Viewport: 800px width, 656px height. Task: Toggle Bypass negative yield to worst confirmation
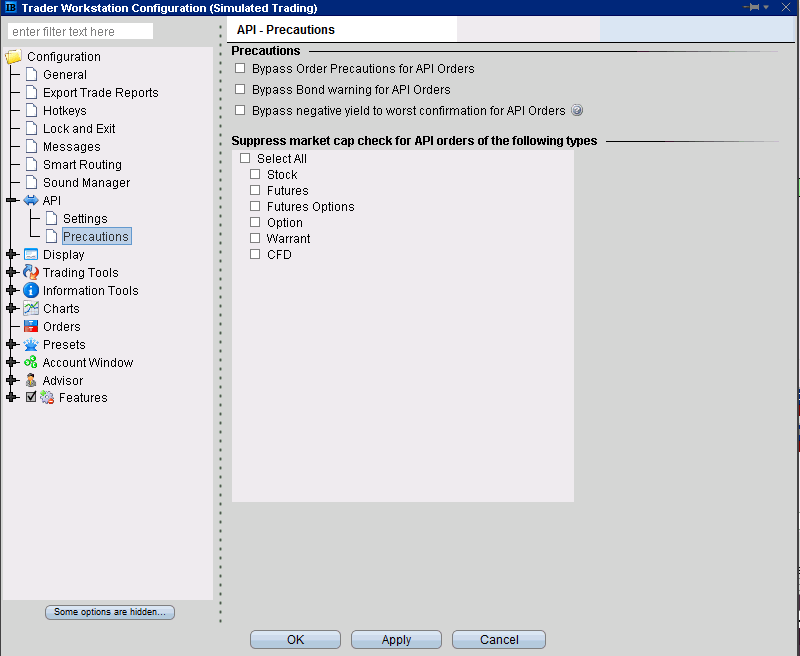pos(240,110)
